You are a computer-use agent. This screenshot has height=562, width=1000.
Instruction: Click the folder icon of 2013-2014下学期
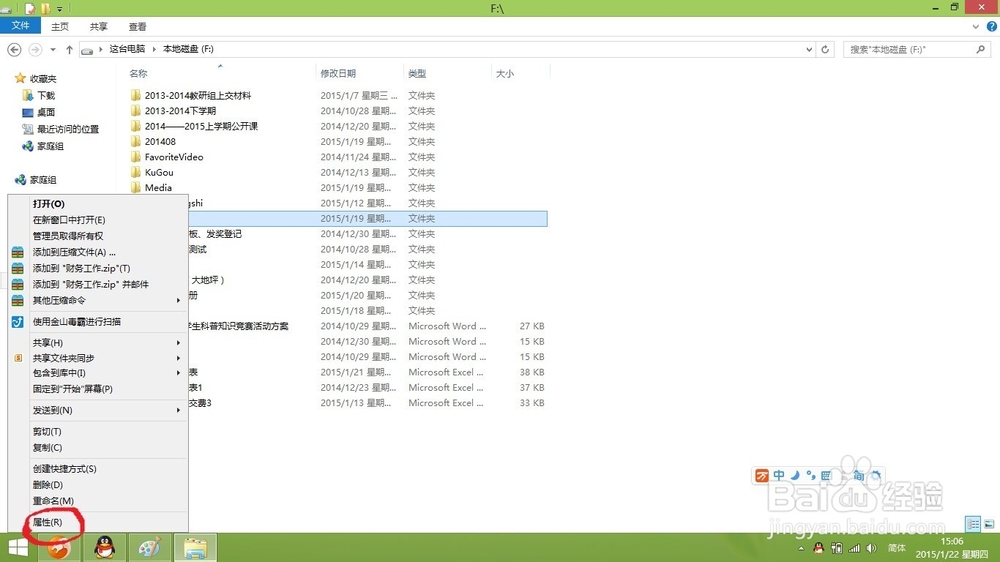point(135,110)
